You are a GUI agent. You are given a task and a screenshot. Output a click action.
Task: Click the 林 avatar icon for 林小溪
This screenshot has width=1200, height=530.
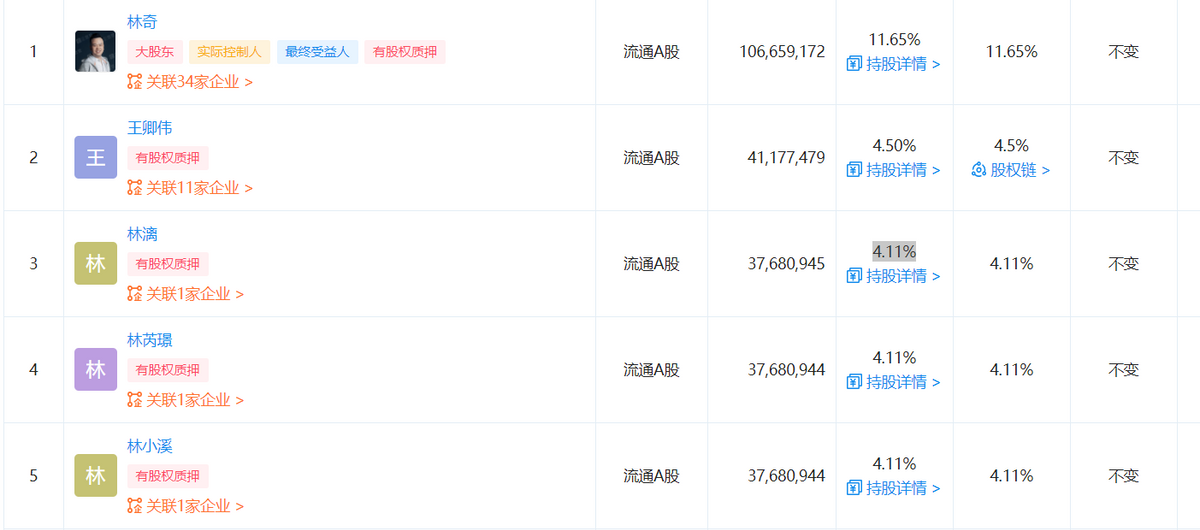click(95, 475)
